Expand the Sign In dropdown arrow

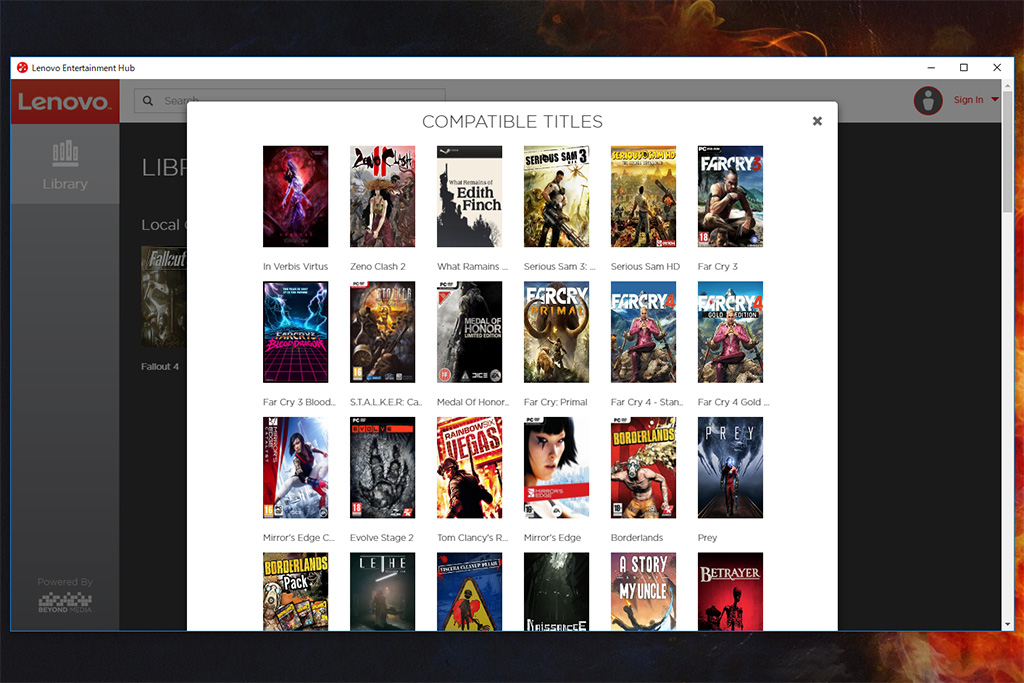[x=995, y=100]
